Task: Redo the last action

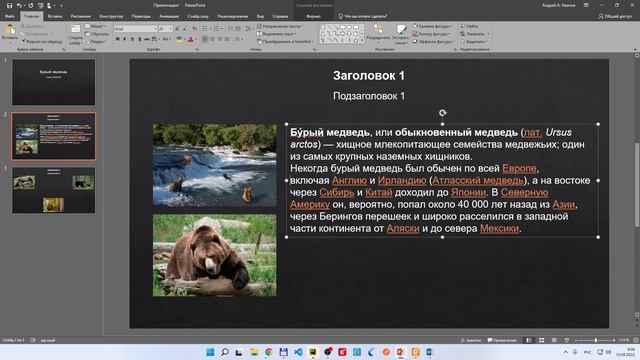Action: pos(31,5)
